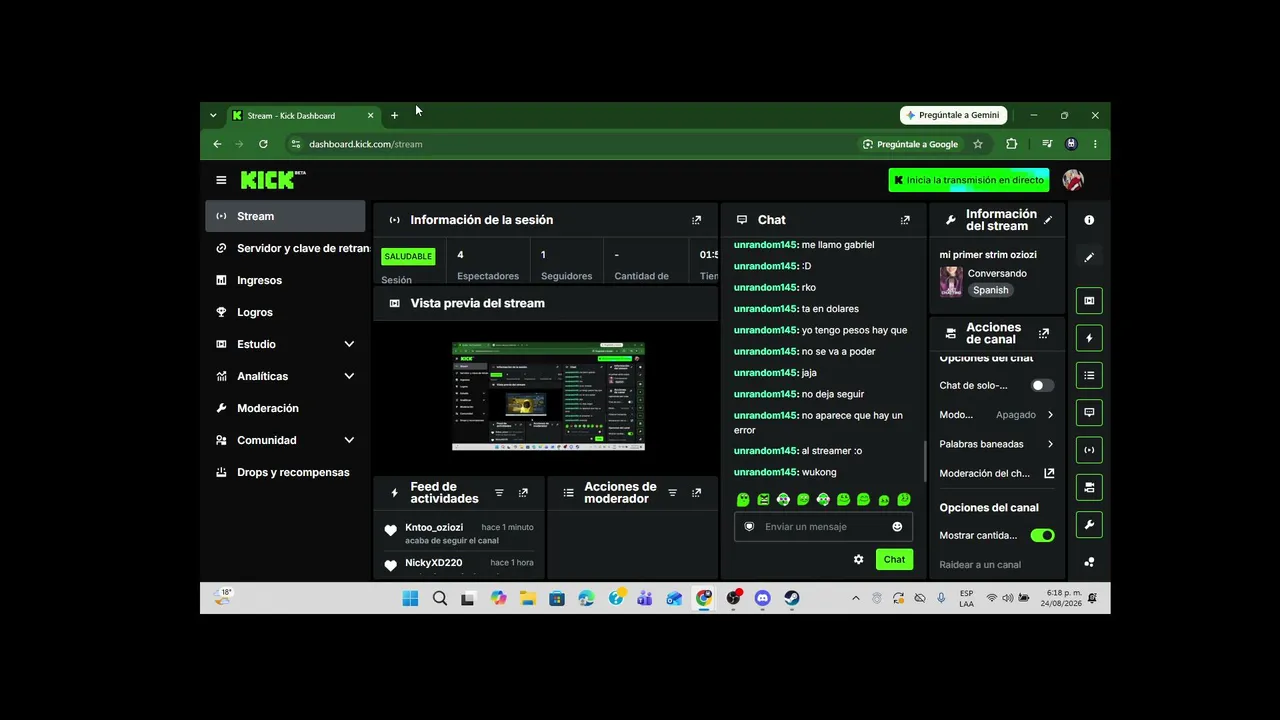This screenshot has height=720, width=1280.
Task: Open the Logros page
Action: [x=285, y=312]
